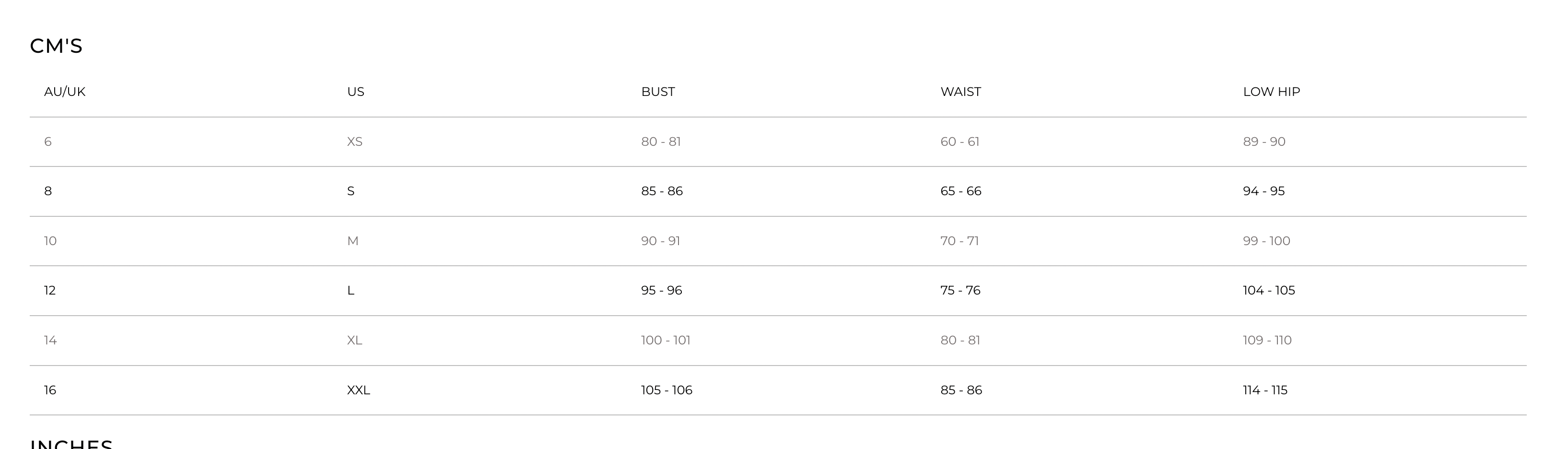Click the WAIST column header
The image size is (1568, 449).
point(960,92)
